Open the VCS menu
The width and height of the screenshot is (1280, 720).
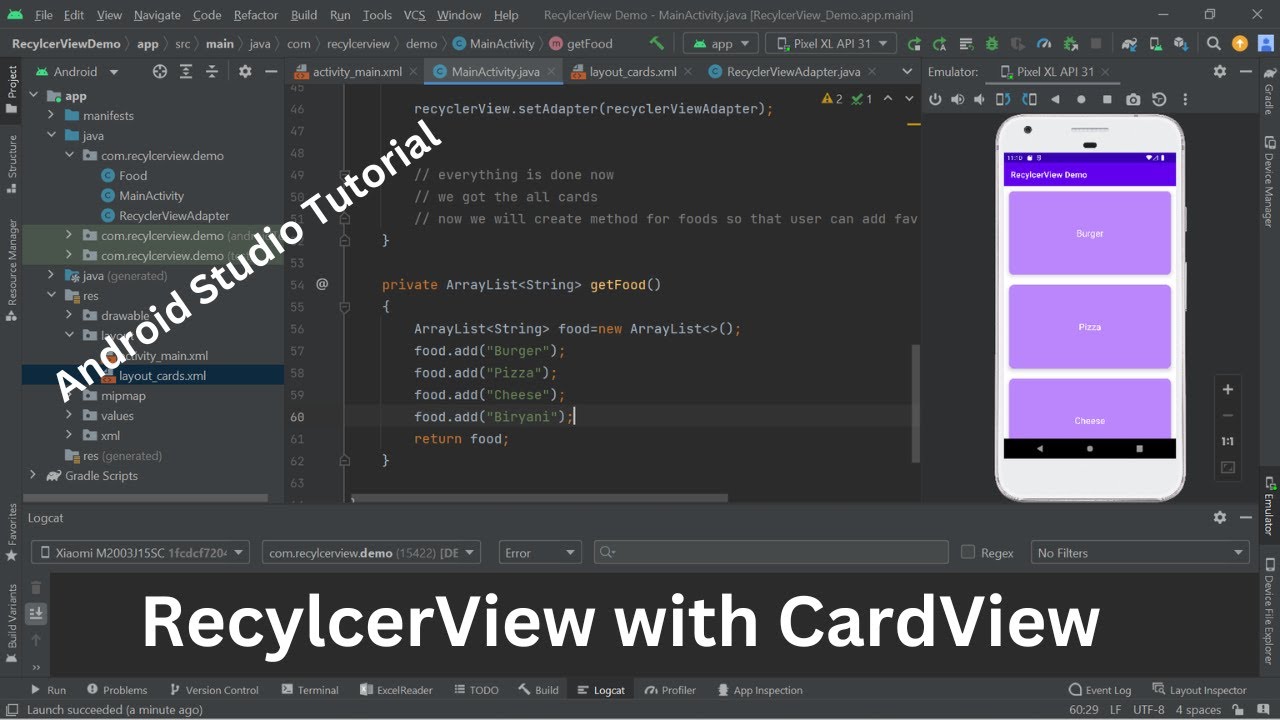tap(414, 15)
